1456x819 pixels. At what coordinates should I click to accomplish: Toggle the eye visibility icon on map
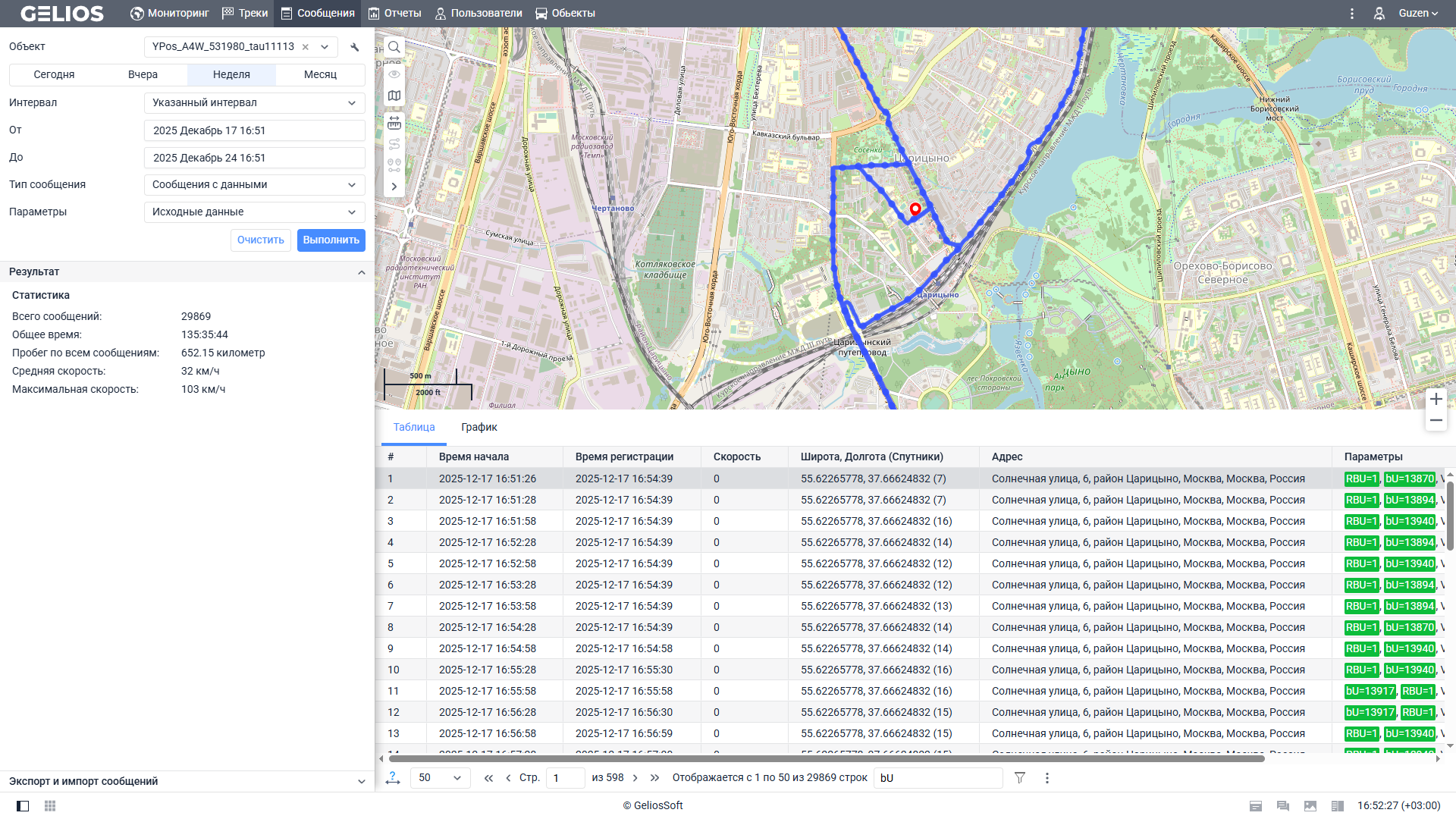click(394, 74)
